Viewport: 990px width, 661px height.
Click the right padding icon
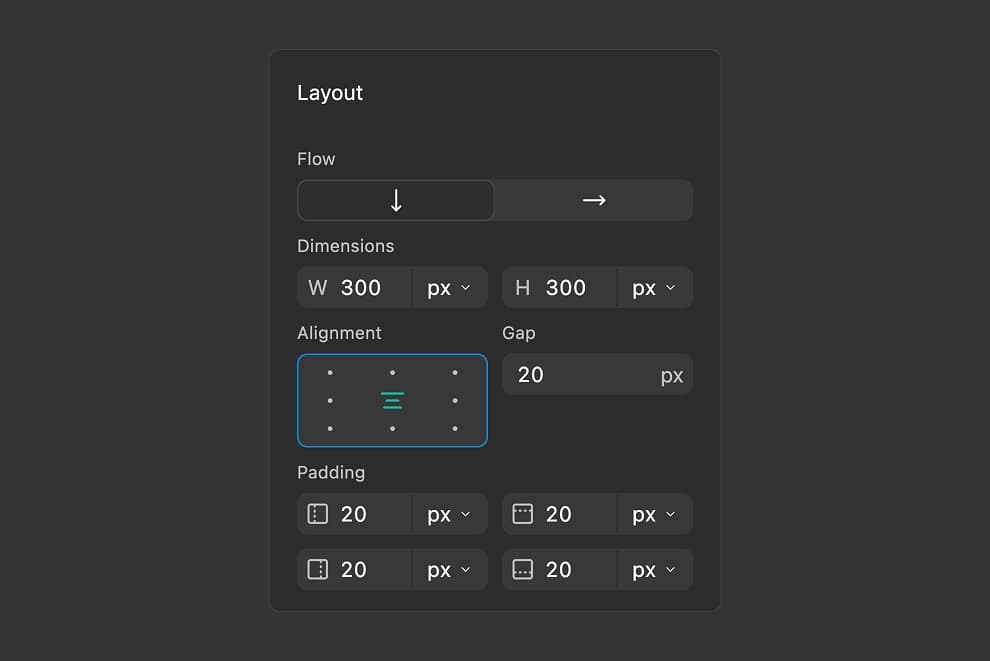[320, 570]
